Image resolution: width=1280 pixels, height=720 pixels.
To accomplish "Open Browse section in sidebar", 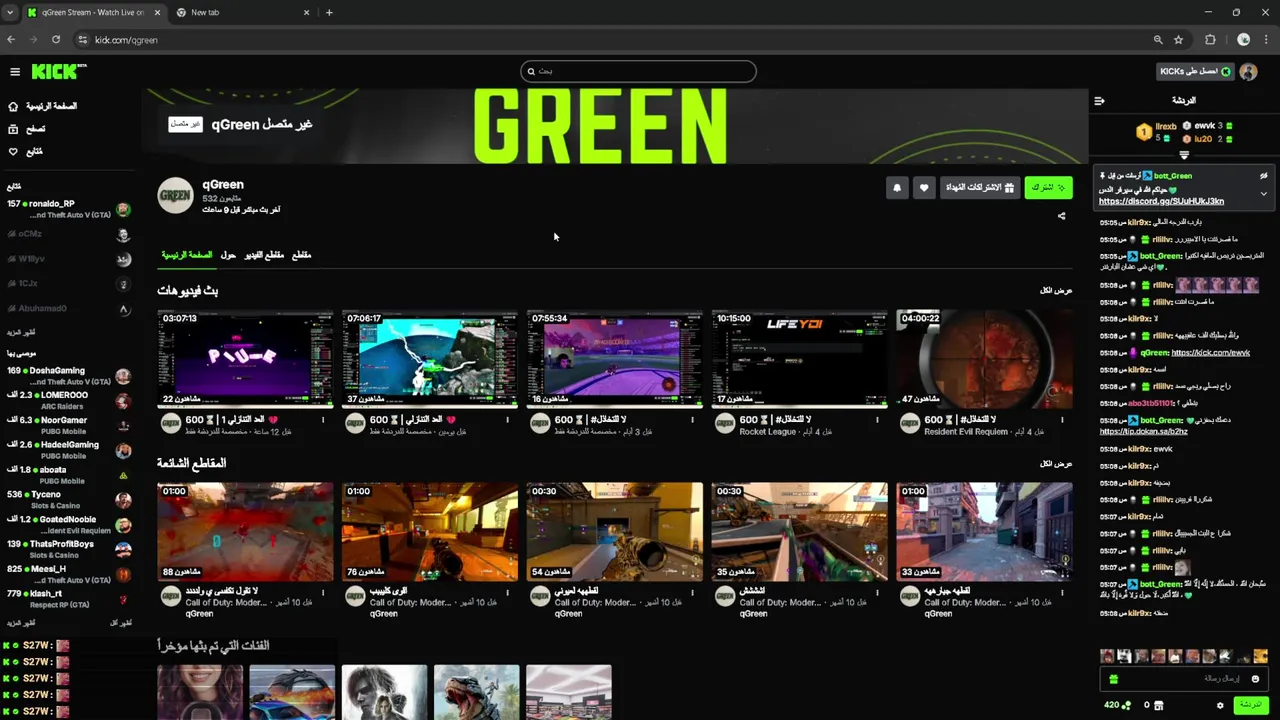I will (x=27, y=129).
